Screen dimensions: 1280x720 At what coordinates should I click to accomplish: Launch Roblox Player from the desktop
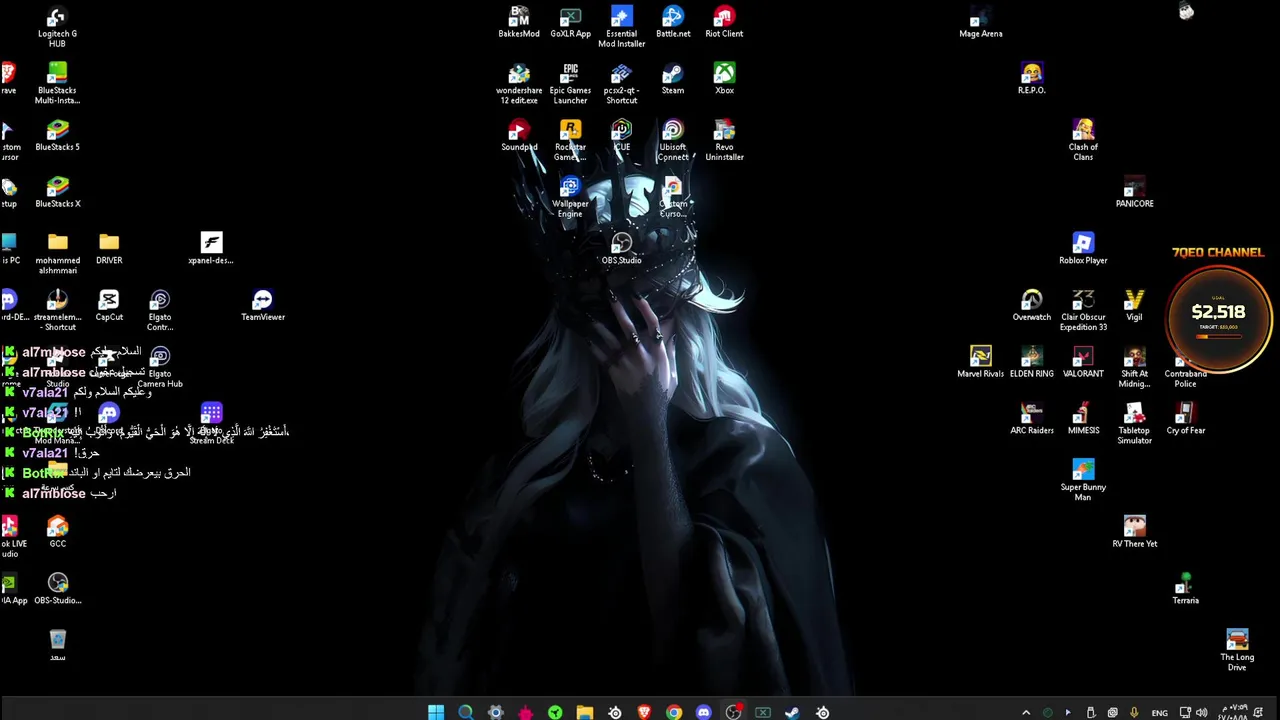tap(1083, 249)
